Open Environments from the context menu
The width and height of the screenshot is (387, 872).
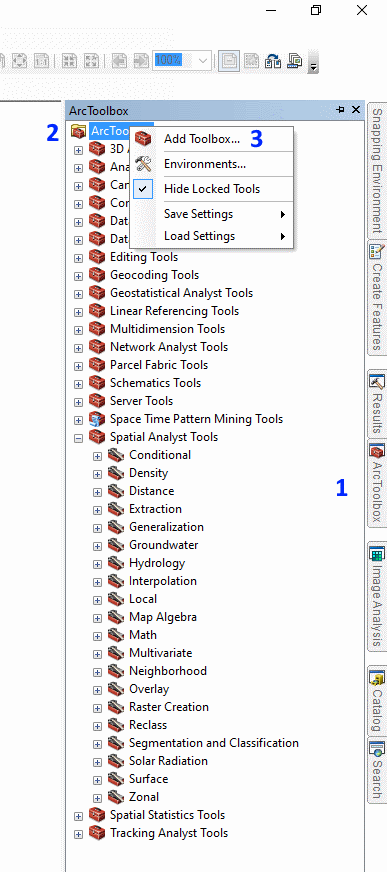(x=205, y=164)
